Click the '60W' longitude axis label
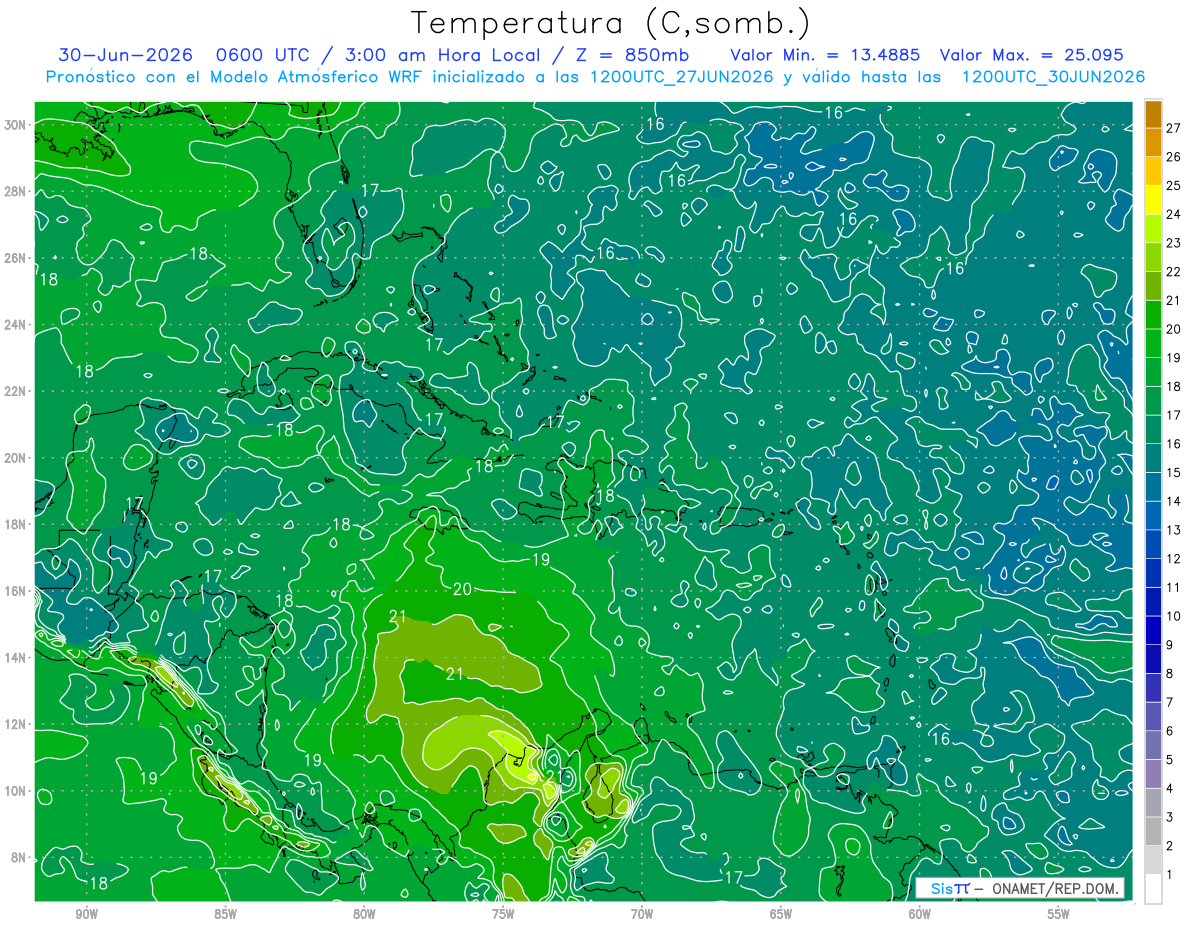Image resolution: width=1200 pixels, height=927 pixels. click(x=920, y=914)
